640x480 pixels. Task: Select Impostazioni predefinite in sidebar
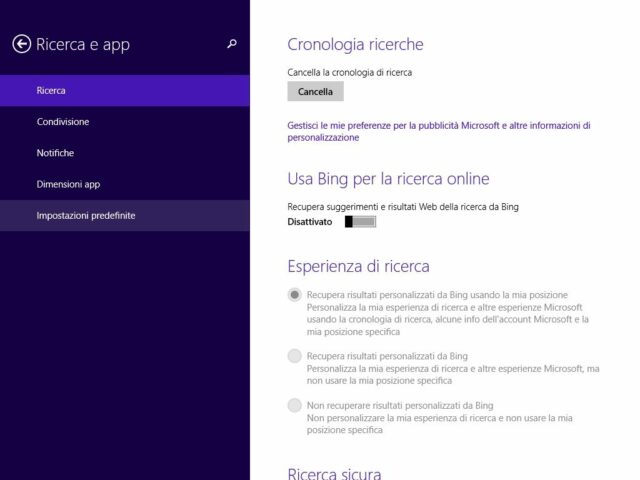pos(86,215)
